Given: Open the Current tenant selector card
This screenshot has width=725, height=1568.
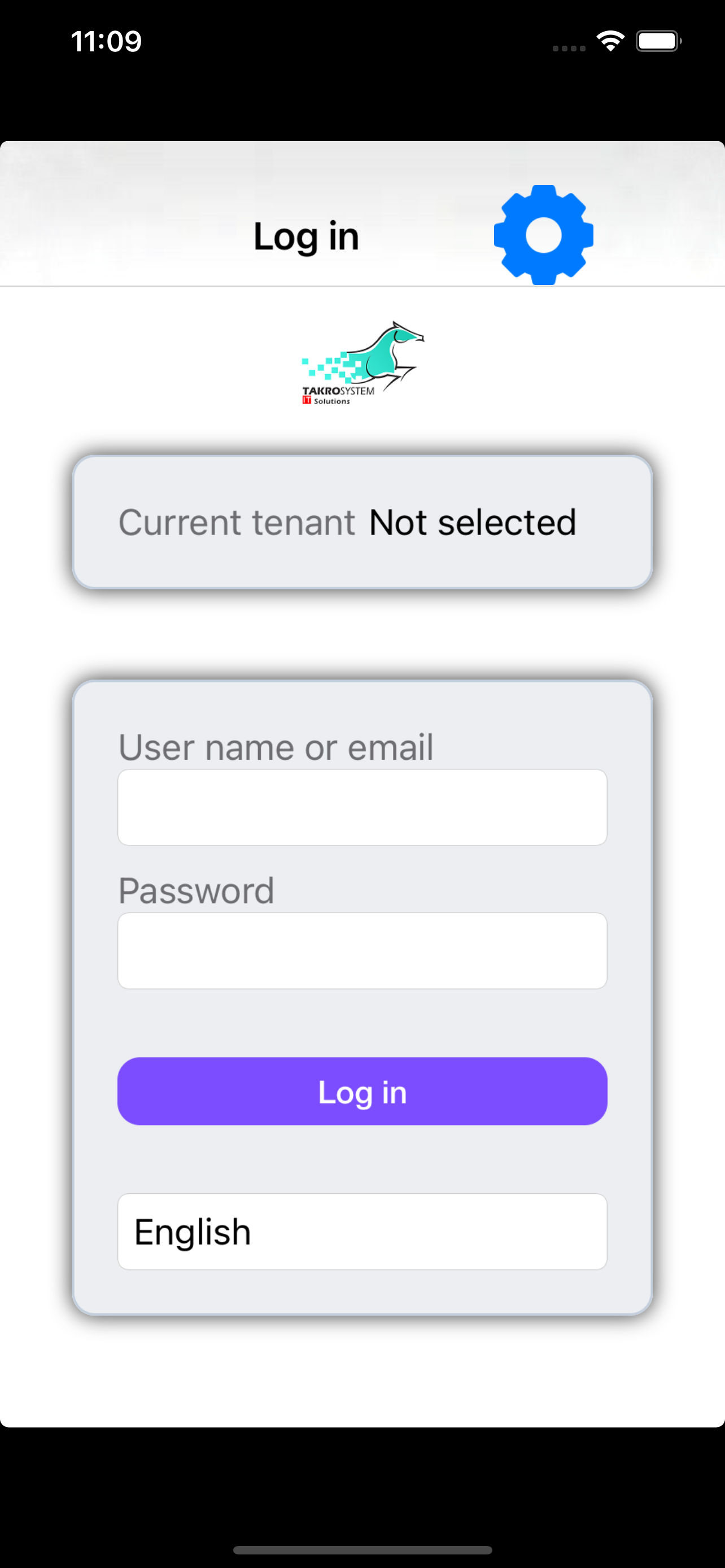Looking at the screenshot, I should click(363, 522).
